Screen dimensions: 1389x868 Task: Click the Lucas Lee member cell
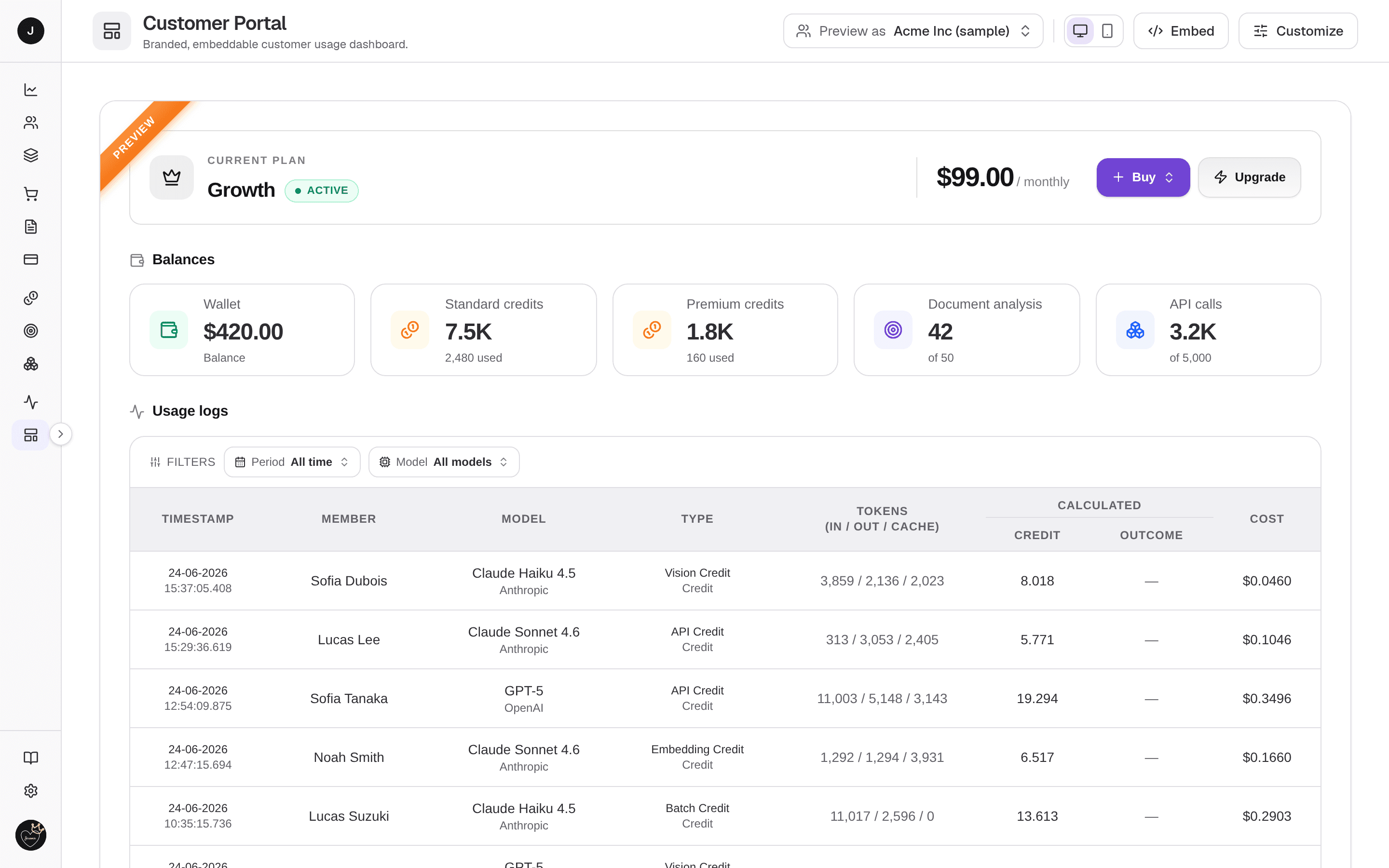tap(348, 640)
